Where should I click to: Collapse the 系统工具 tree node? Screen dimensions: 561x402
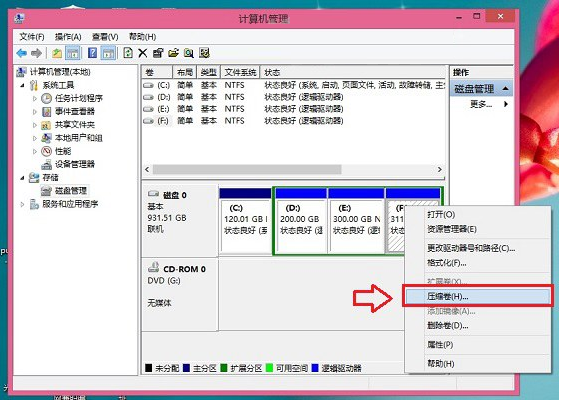click(23, 85)
